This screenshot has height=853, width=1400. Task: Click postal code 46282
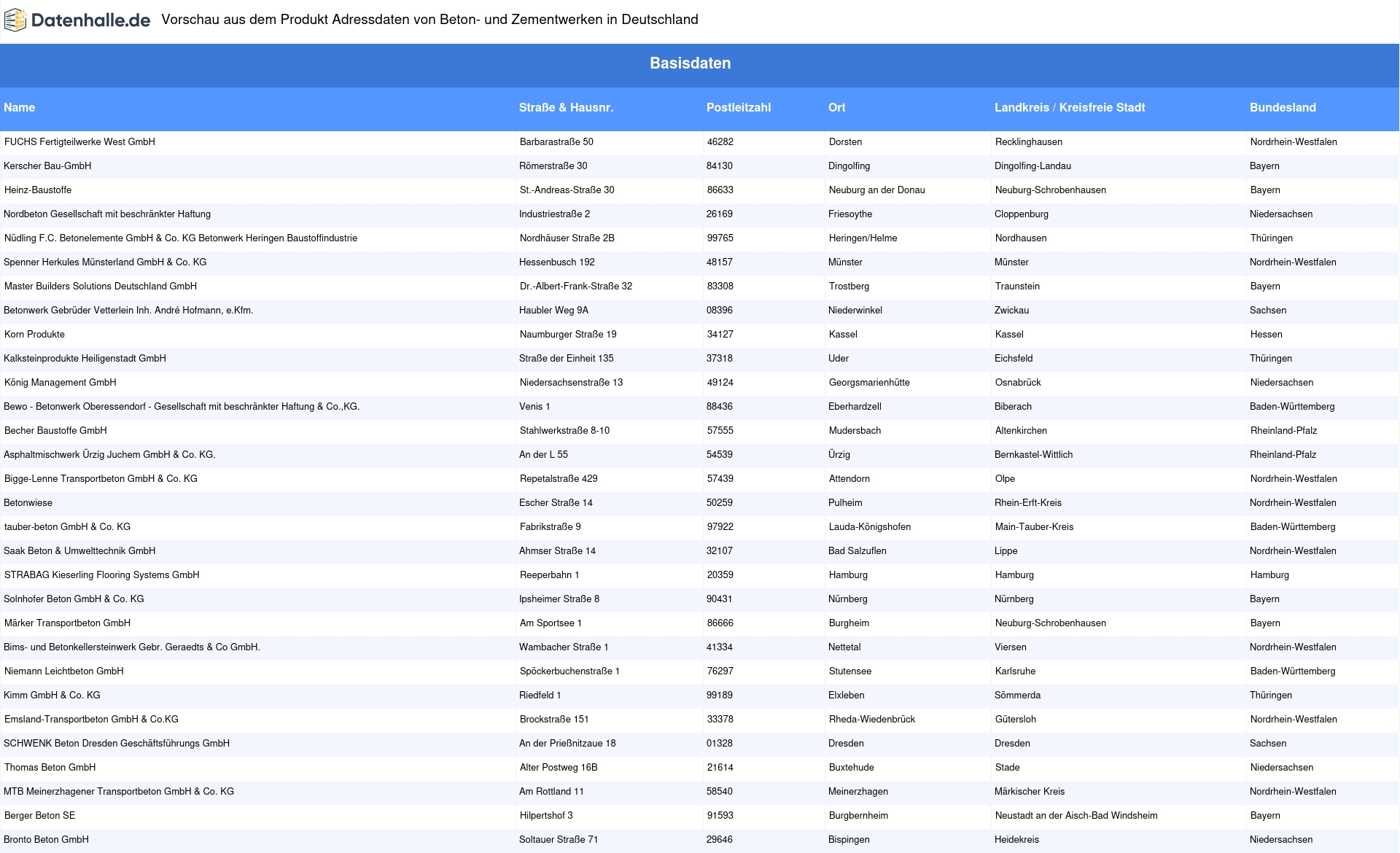point(720,142)
